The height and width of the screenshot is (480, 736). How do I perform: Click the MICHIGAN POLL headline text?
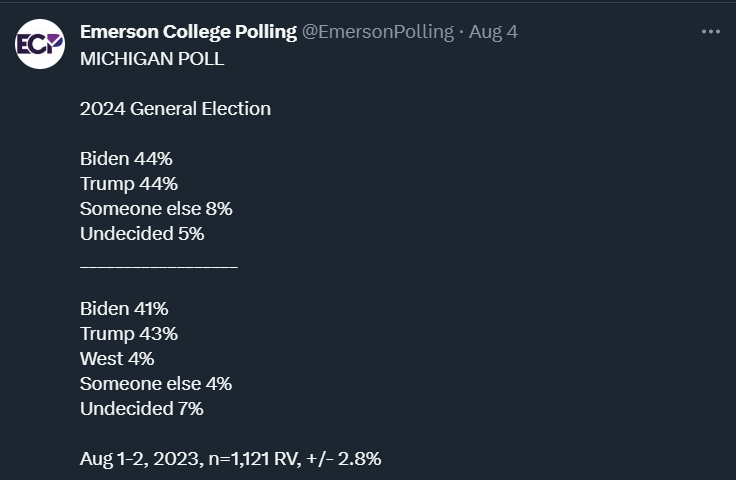click(152, 59)
